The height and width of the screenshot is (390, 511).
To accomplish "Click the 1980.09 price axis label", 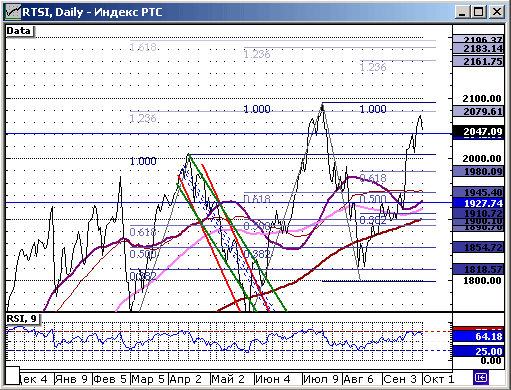I will [478, 172].
